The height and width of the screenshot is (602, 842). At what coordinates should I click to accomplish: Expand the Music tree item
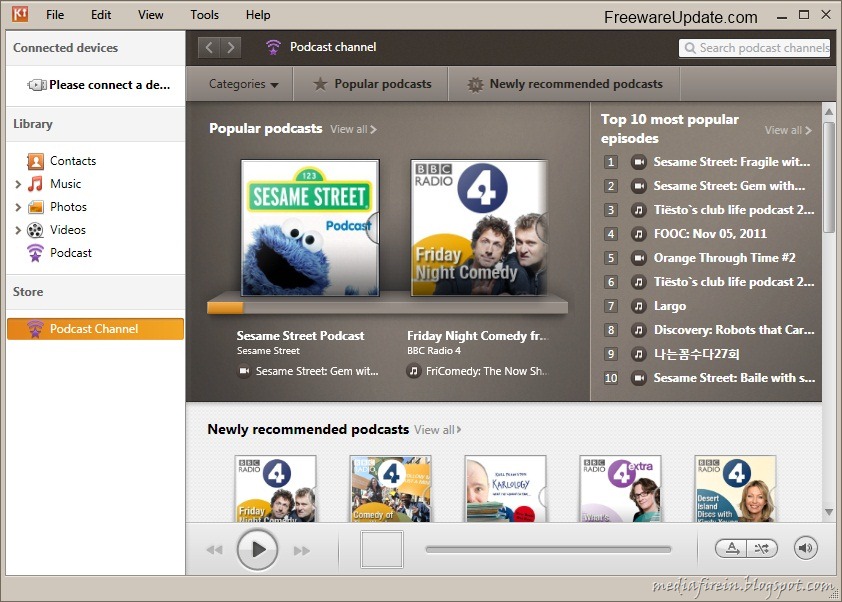pyautogui.click(x=18, y=184)
